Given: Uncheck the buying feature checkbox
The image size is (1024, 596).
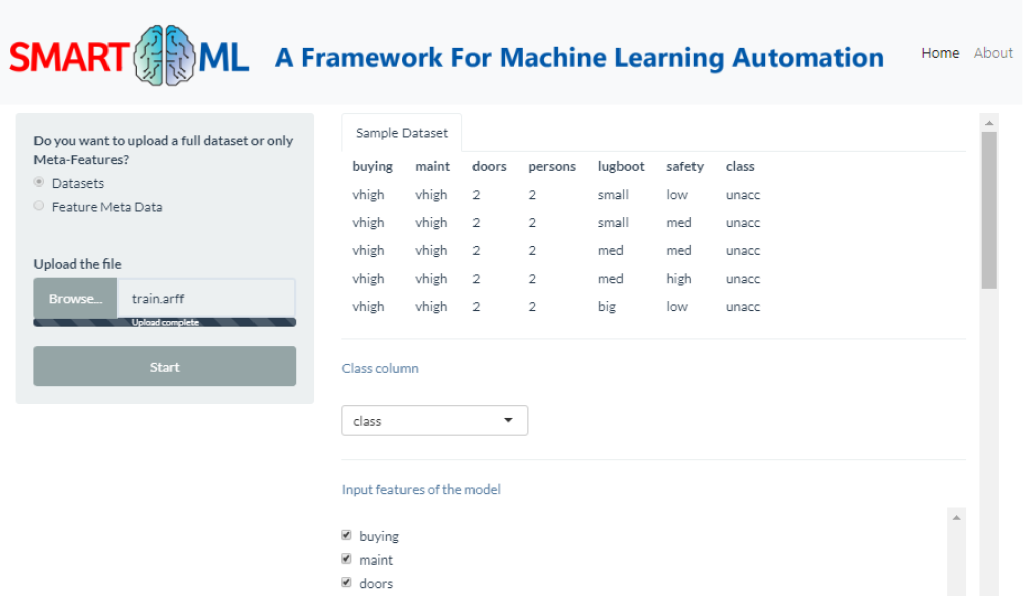Looking at the screenshot, I should tap(346, 535).
